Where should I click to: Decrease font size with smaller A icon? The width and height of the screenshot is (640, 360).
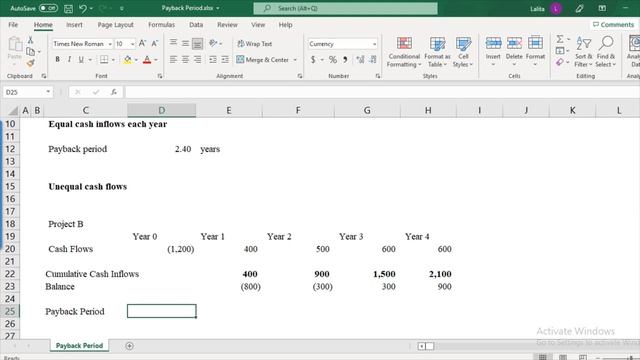tap(155, 43)
